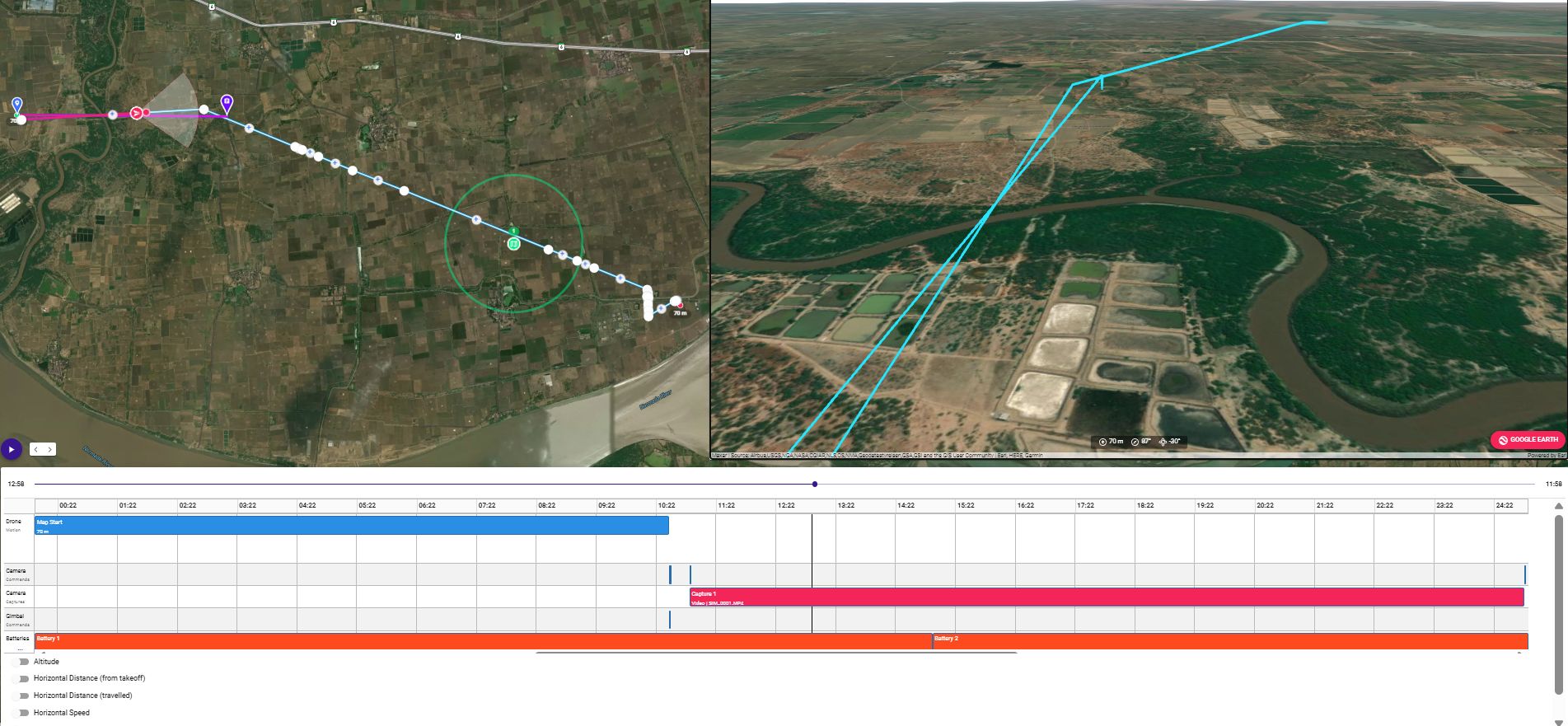Select the Capture 1 video block
1568x726 pixels.
click(1107, 597)
